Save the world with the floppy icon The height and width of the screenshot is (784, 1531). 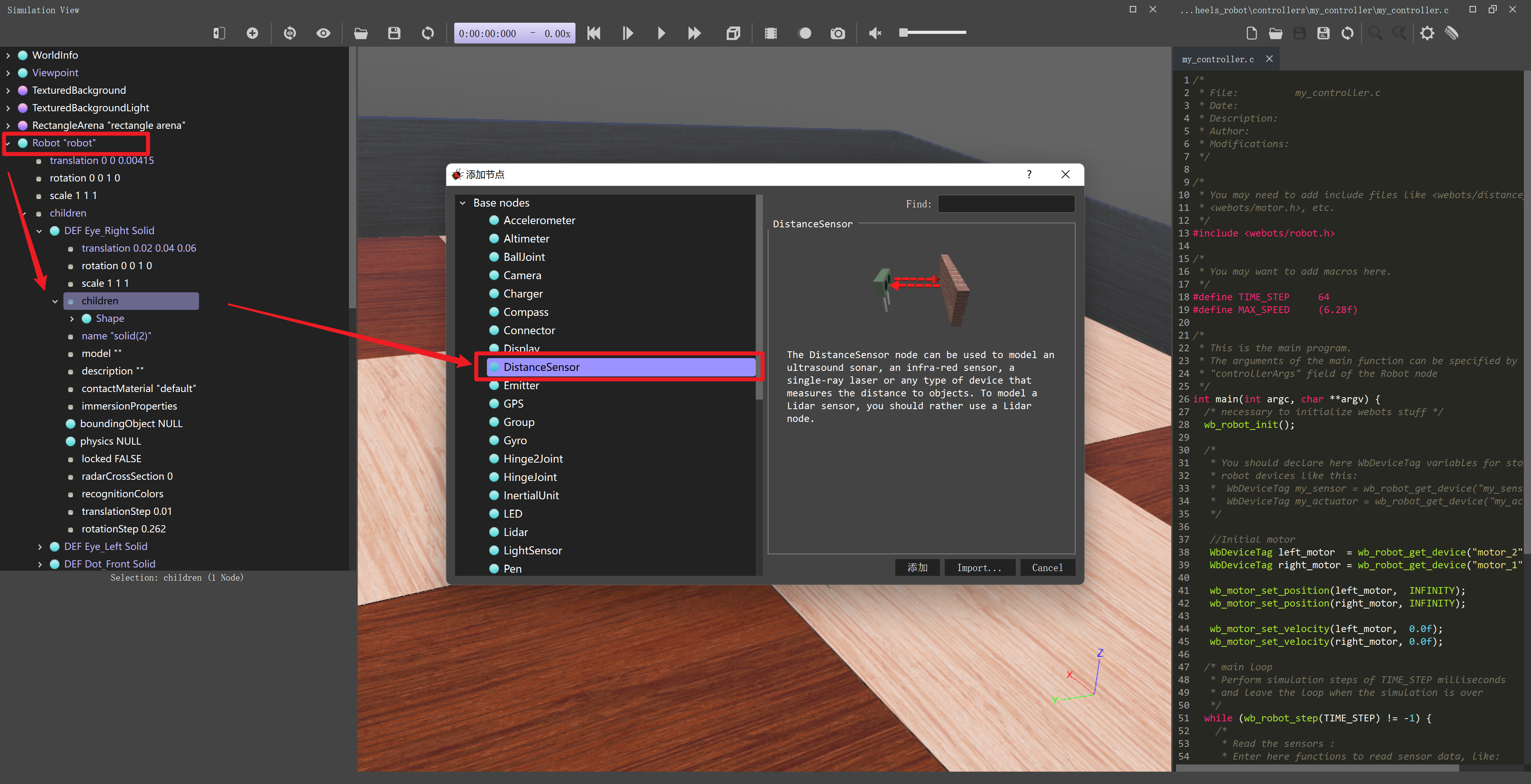pos(394,33)
